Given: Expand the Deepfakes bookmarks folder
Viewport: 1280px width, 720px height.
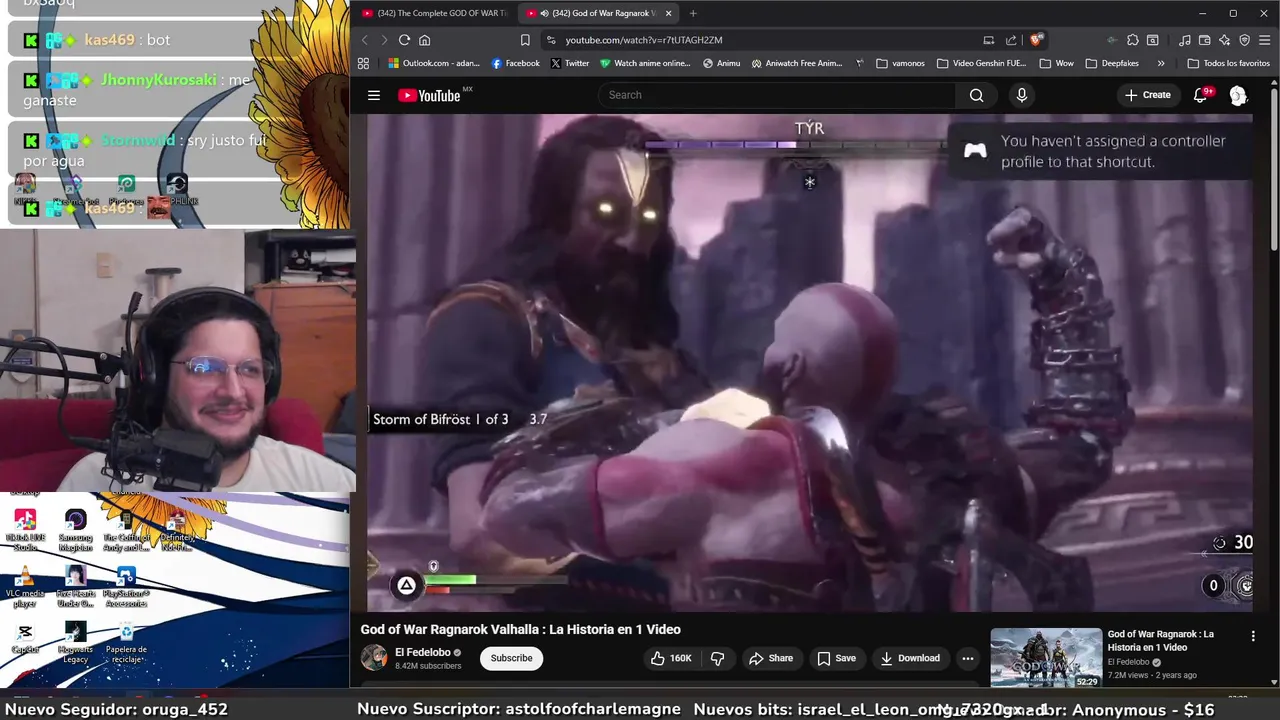Looking at the screenshot, I should click(x=1112, y=63).
